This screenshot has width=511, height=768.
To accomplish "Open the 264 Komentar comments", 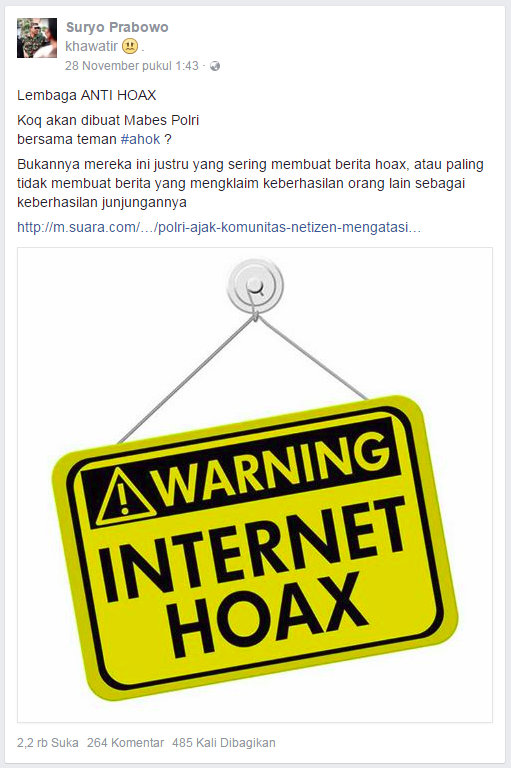I will coord(125,743).
